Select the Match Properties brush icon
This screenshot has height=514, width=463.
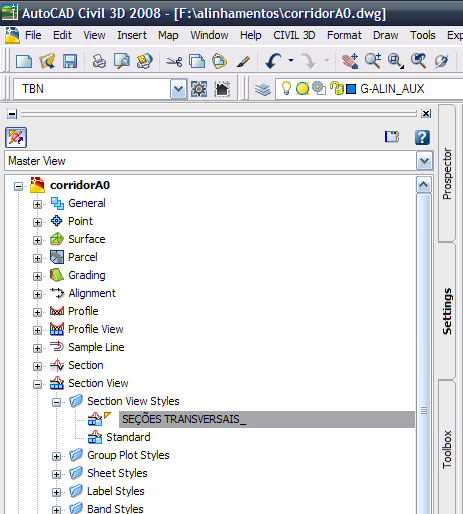[243, 61]
